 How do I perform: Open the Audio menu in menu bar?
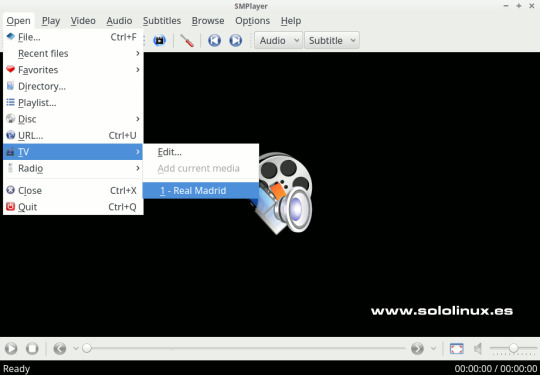pyautogui.click(x=119, y=21)
